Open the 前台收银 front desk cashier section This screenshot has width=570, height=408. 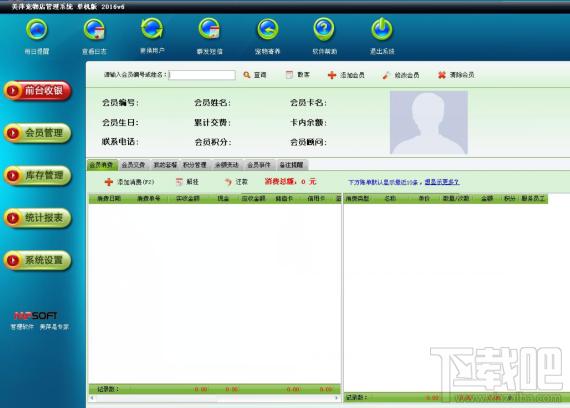point(37,91)
